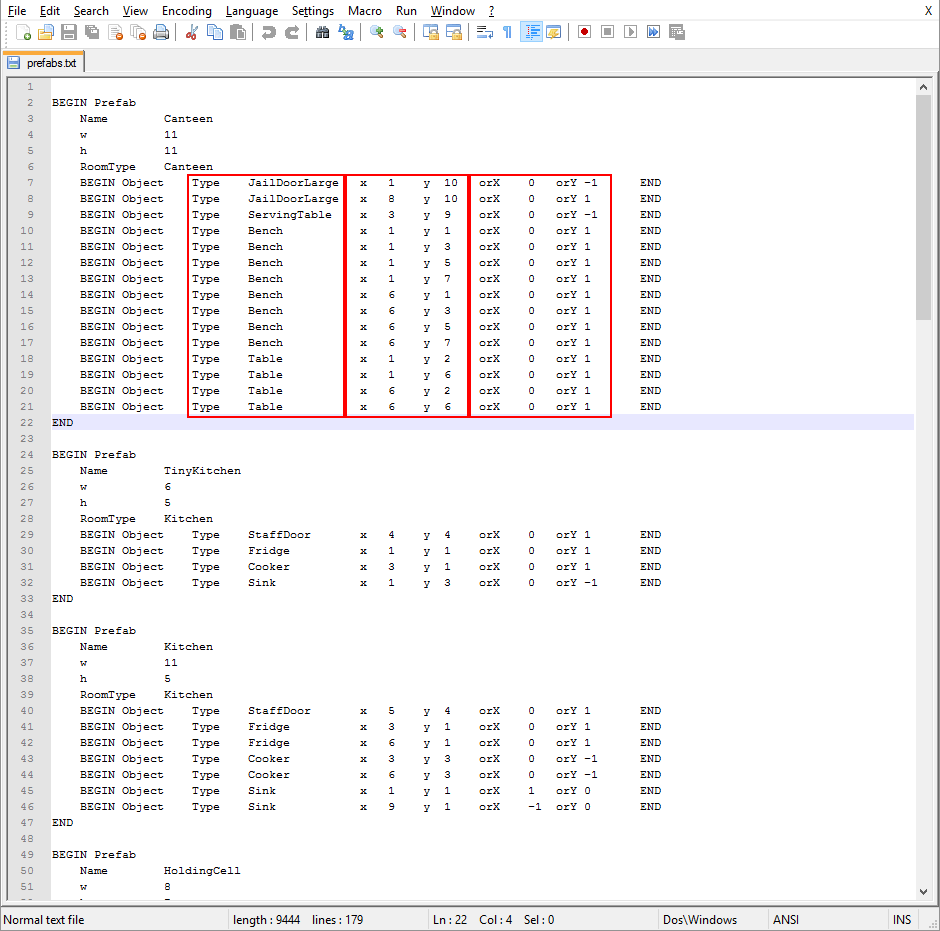Click the scrollbar up arrow
Image resolution: width=940 pixels, height=931 pixels.
923,87
